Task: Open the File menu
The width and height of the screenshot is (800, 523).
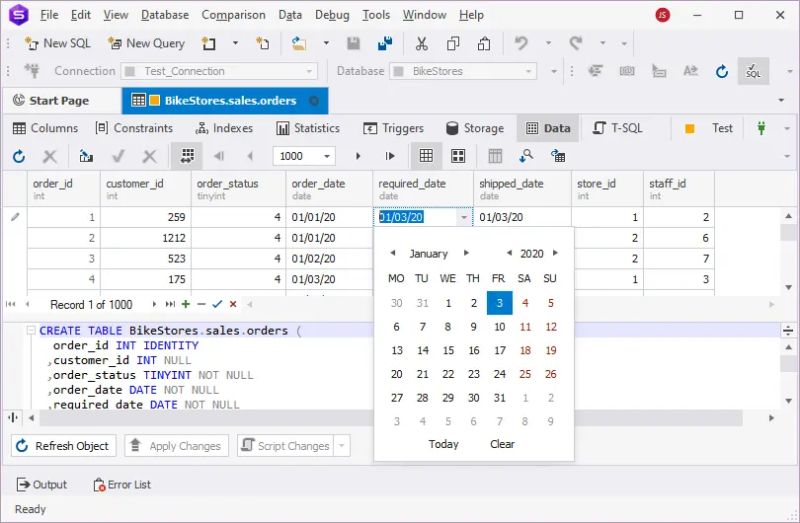Action: point(49,15)
